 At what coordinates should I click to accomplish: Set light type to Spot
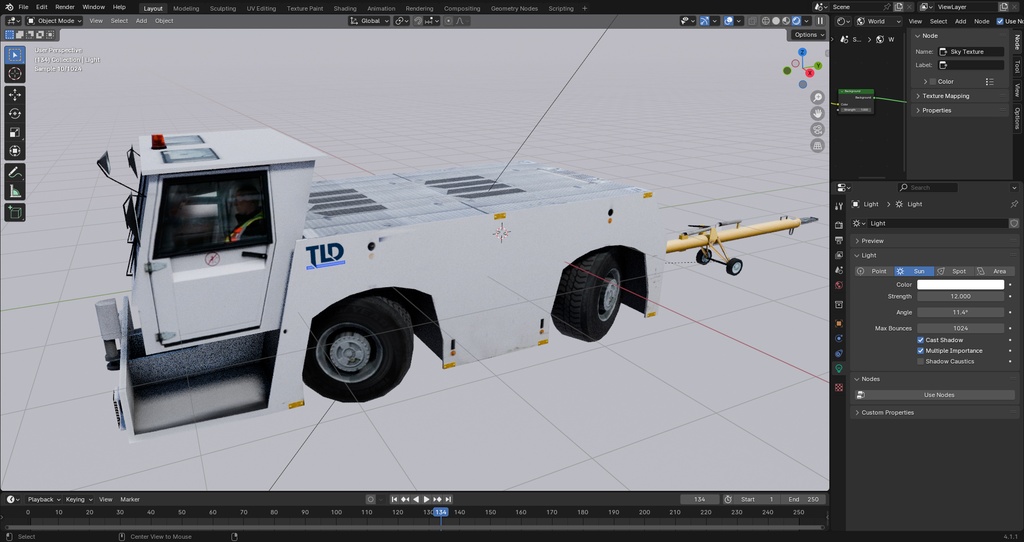(954, 271)
